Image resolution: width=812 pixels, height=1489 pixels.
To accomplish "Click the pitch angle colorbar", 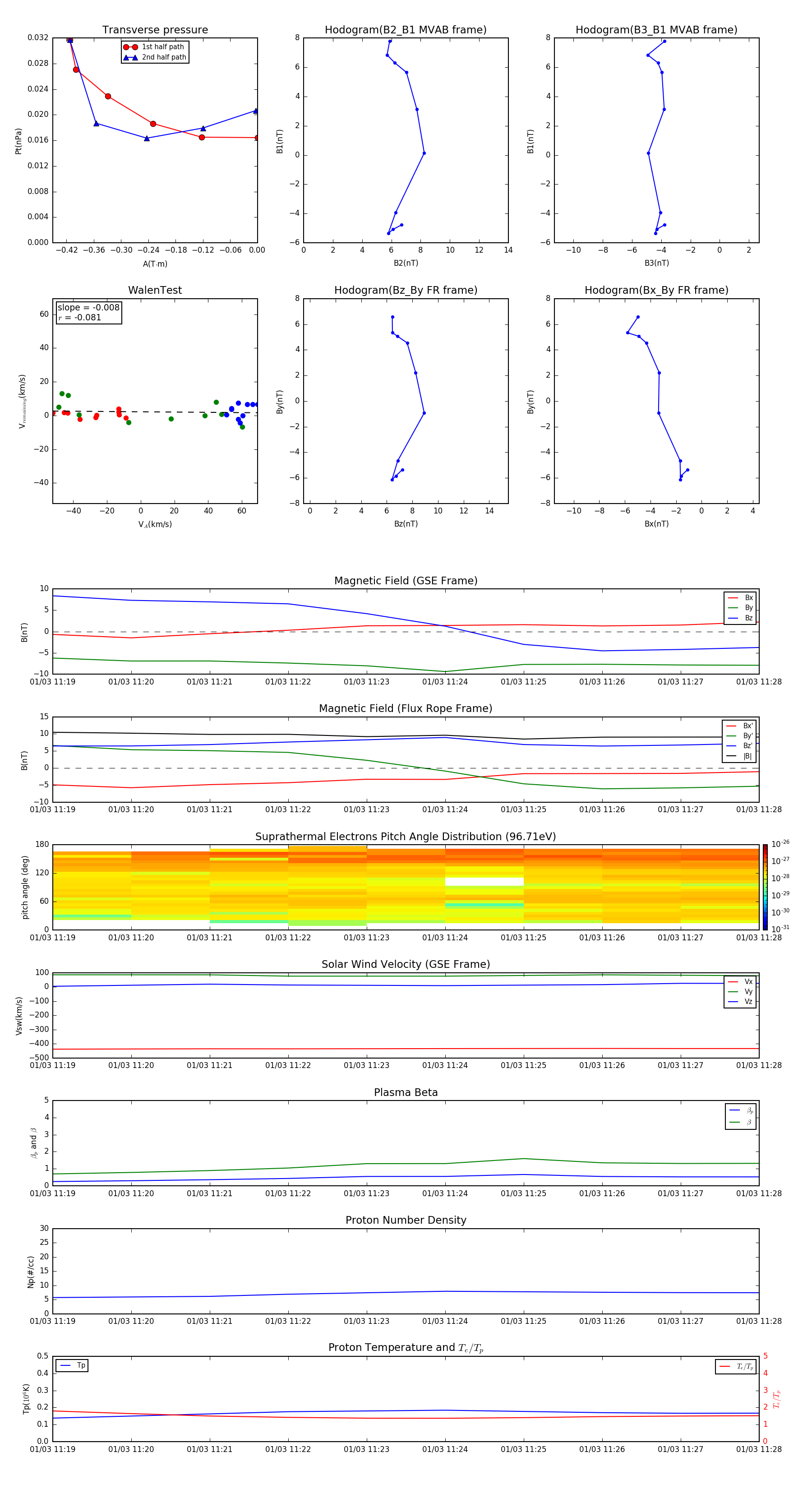I will pos(765,887).
